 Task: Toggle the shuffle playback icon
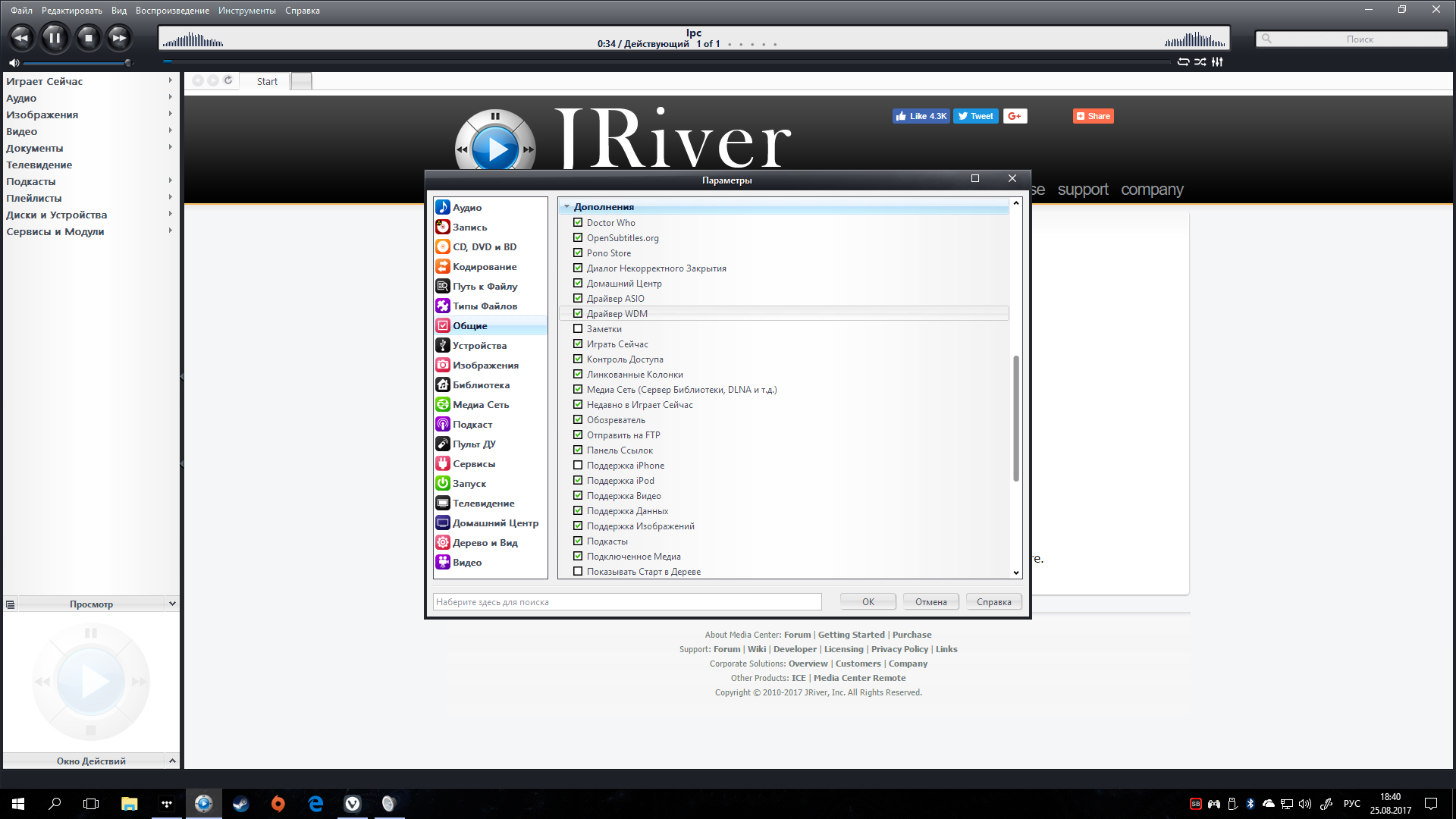point(1200,62)
